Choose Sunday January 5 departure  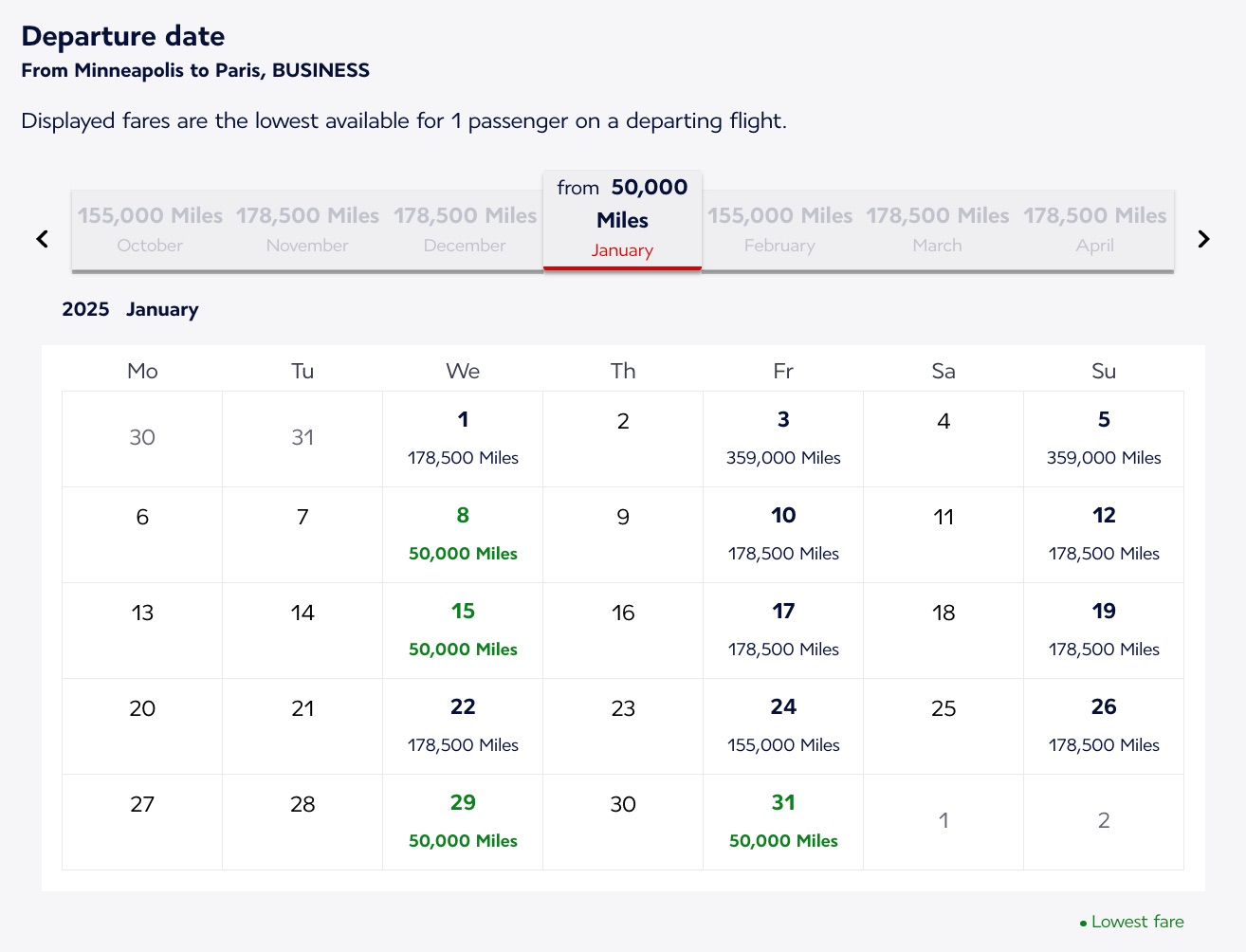point(1104,439)
